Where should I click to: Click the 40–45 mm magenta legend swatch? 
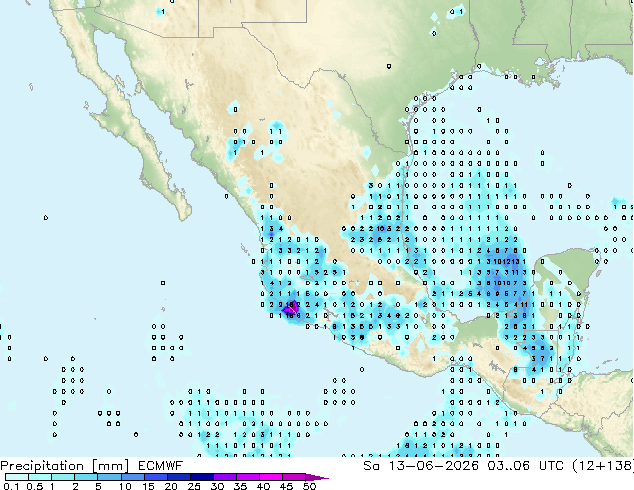[x=271, y=477]
